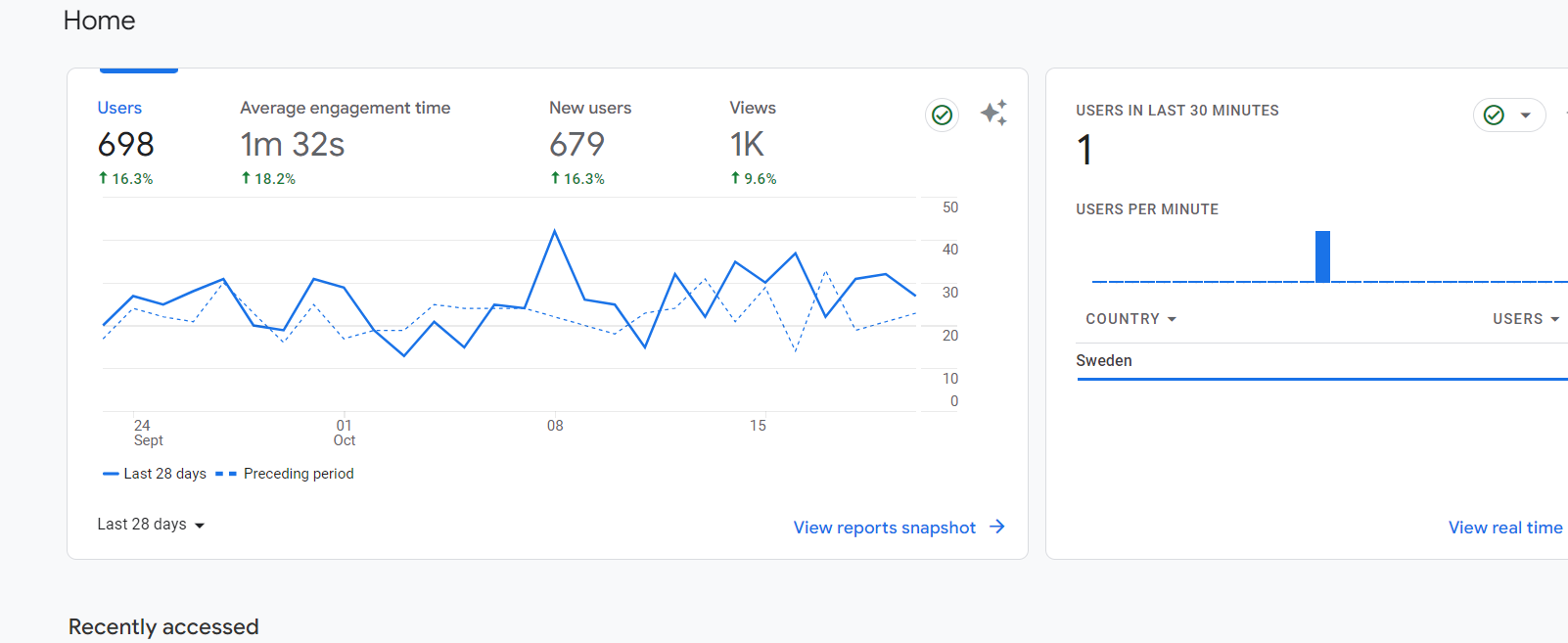
Task: Click the realtime card checkmark status icon
Action: point(1494,115)
